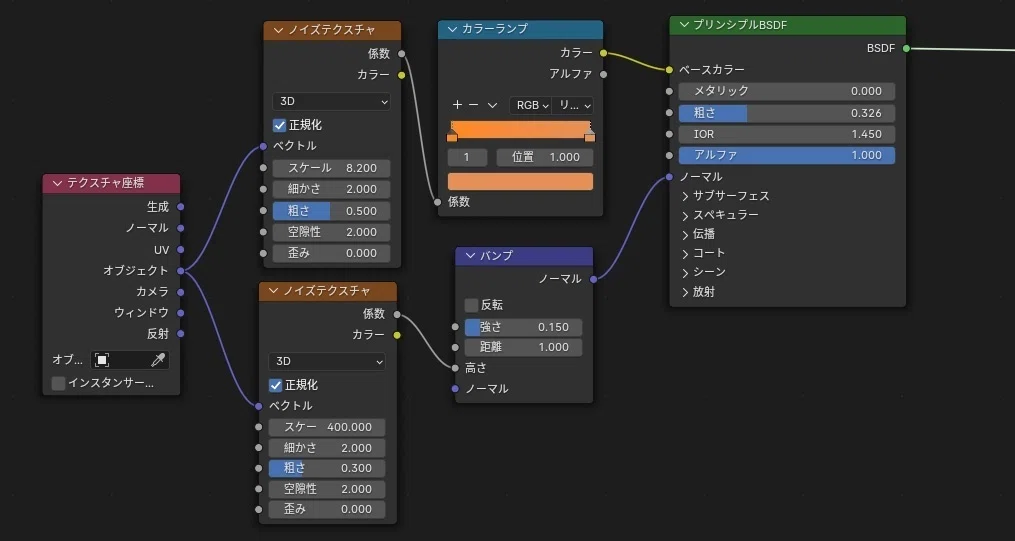Click the color stop index field showing 1
1015x541 pixels.
click(x=467, y=157)
